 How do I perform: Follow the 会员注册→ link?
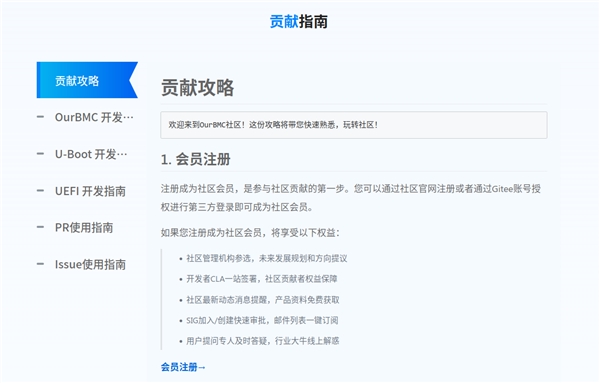pos(183,367)
